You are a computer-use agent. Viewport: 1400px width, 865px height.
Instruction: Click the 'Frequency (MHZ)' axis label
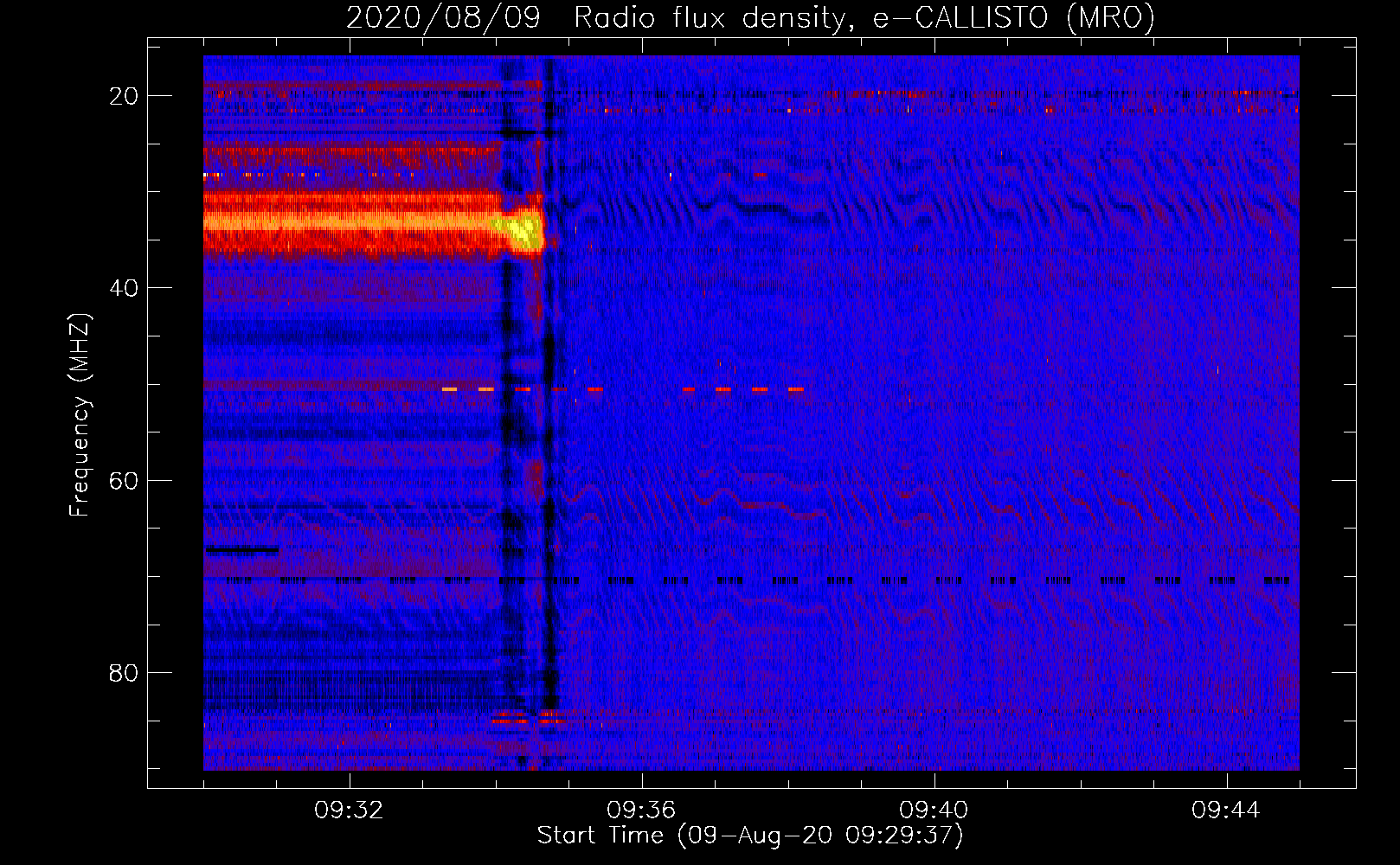point(80,415)
